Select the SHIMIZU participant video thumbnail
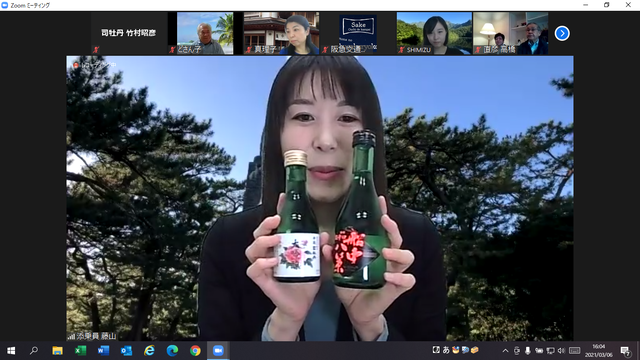The width and height of the screenshot is (640, 360). coord(434,33)
